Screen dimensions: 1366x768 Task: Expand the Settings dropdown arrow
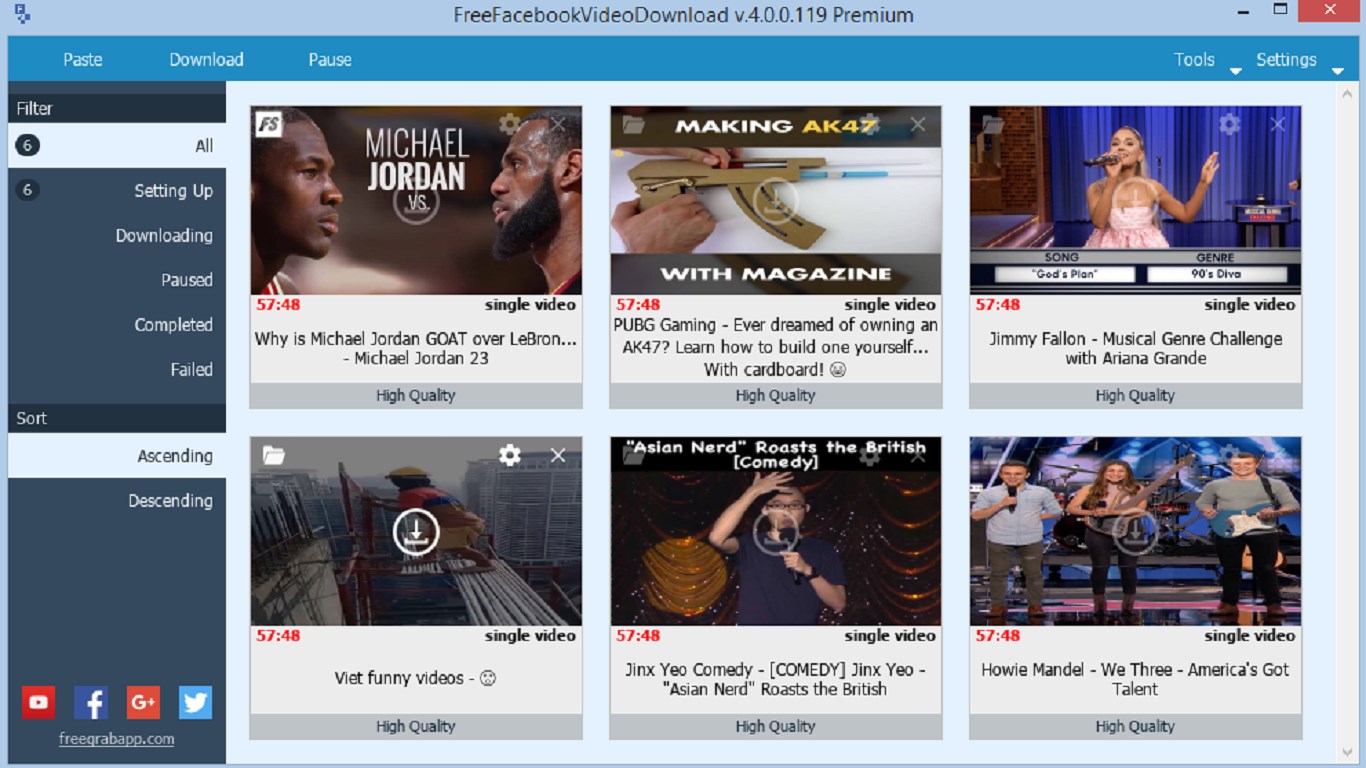click(x=1337, y=71)
